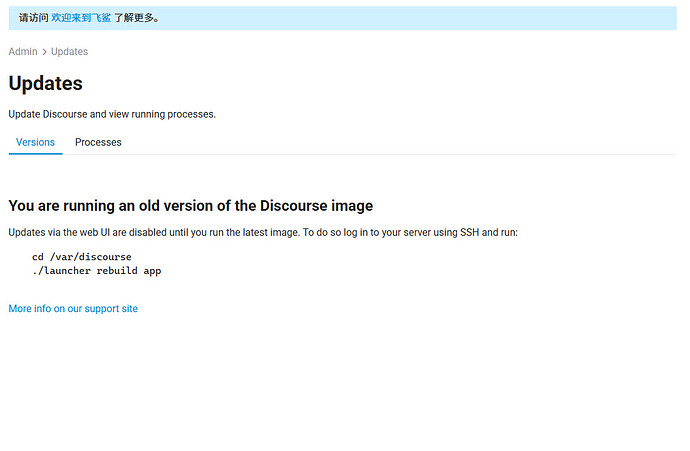
Task: Open More info on our support site
Action: pos(73,309)
